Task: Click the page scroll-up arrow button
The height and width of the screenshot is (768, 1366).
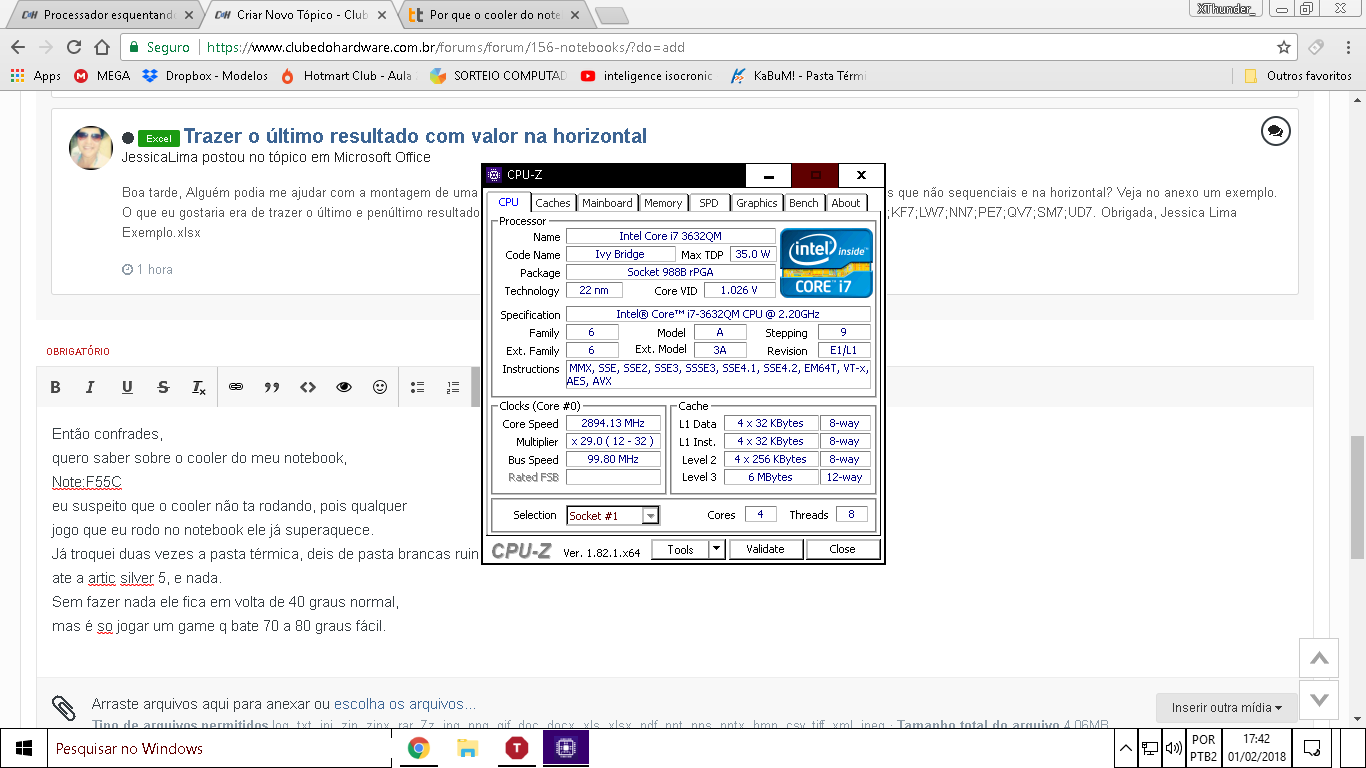Action: pyautogui.click(x=1319, y=658)
